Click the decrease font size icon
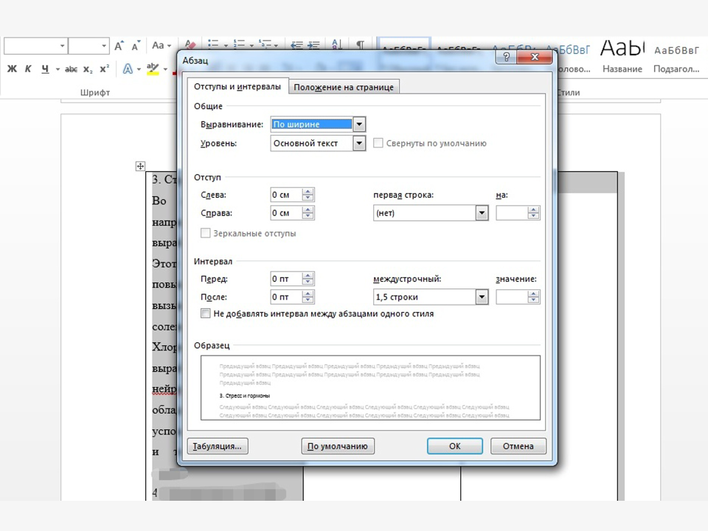 point(135,46)
